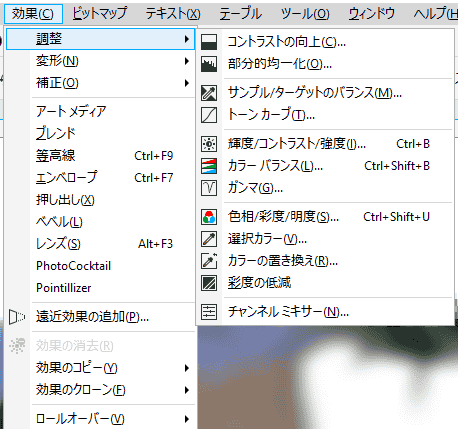
Task: Choose コントラストの向上(C)... from submenu
Action: [325, 42]
